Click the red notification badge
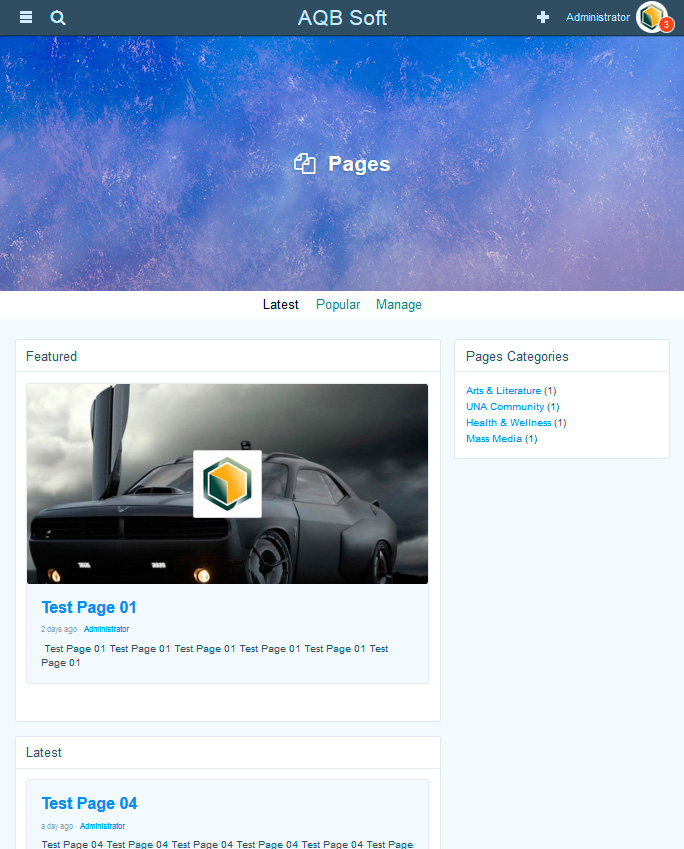Image resolution: width=684 pixels, height=849 pixels. [666, 25]
